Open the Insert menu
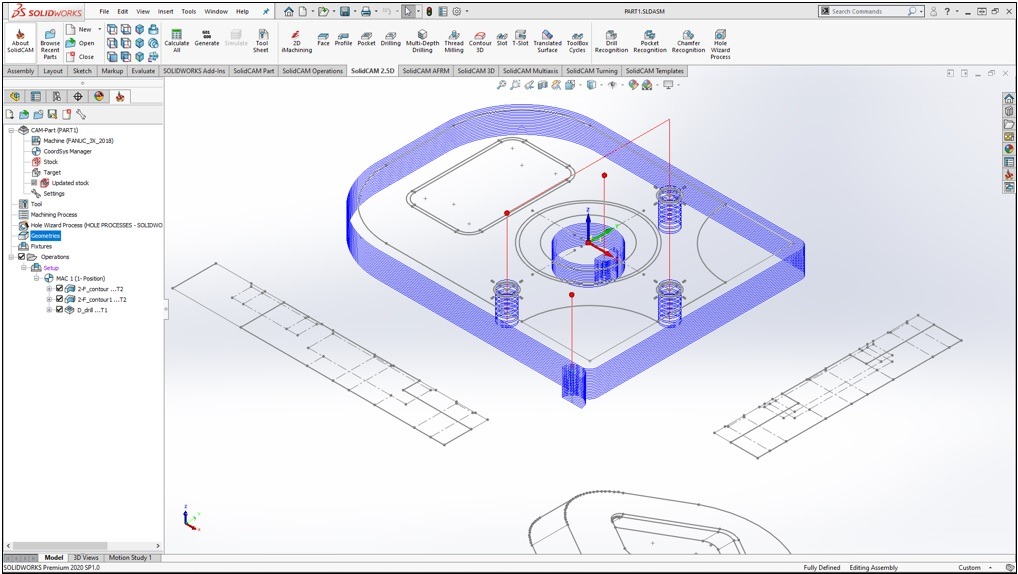The width and height of the screenshot is (1018, 574). (x=166, y=11)
